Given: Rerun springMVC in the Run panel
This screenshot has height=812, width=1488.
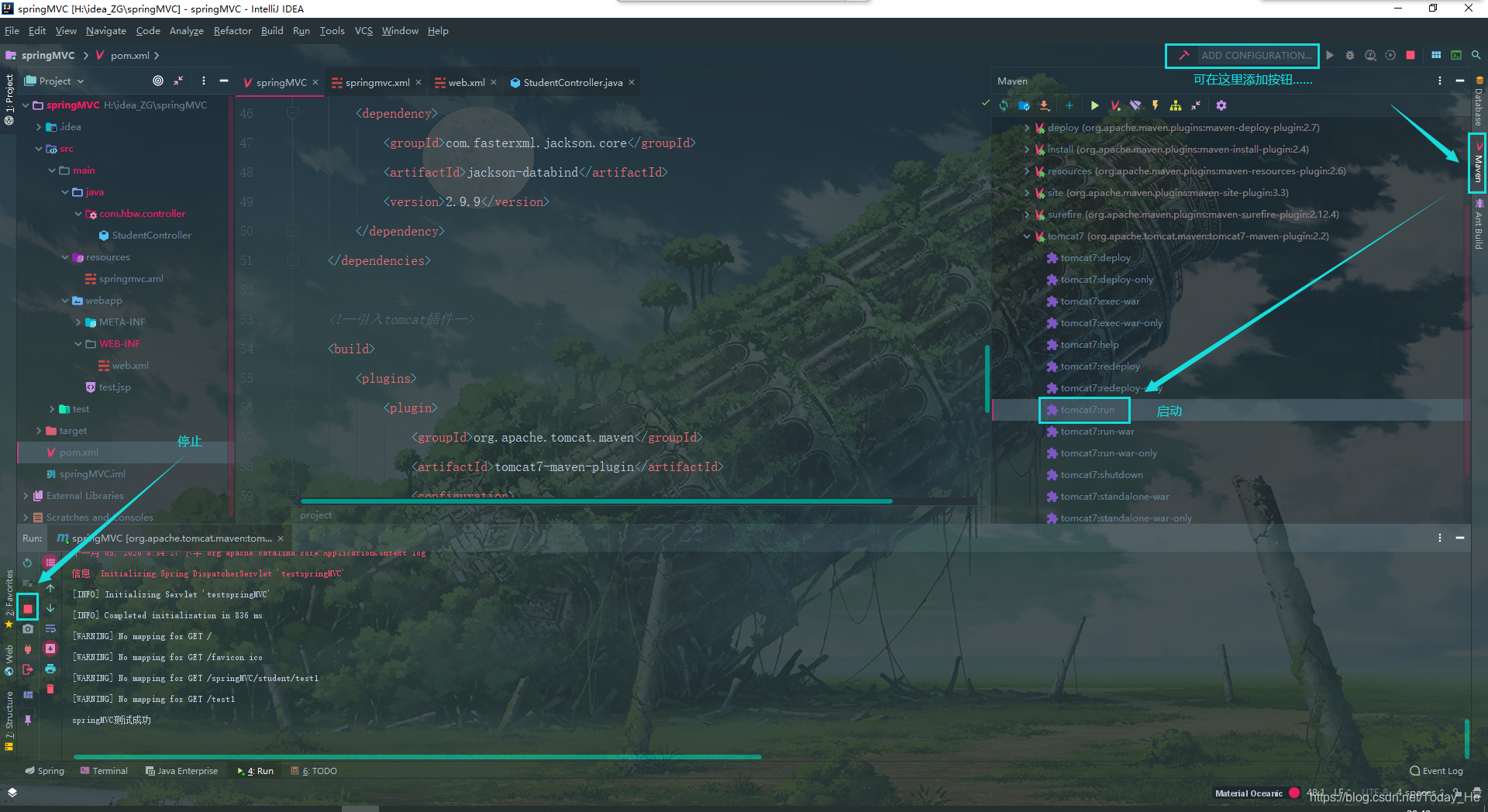Looking at the screenshot, I should coord(28,563).
